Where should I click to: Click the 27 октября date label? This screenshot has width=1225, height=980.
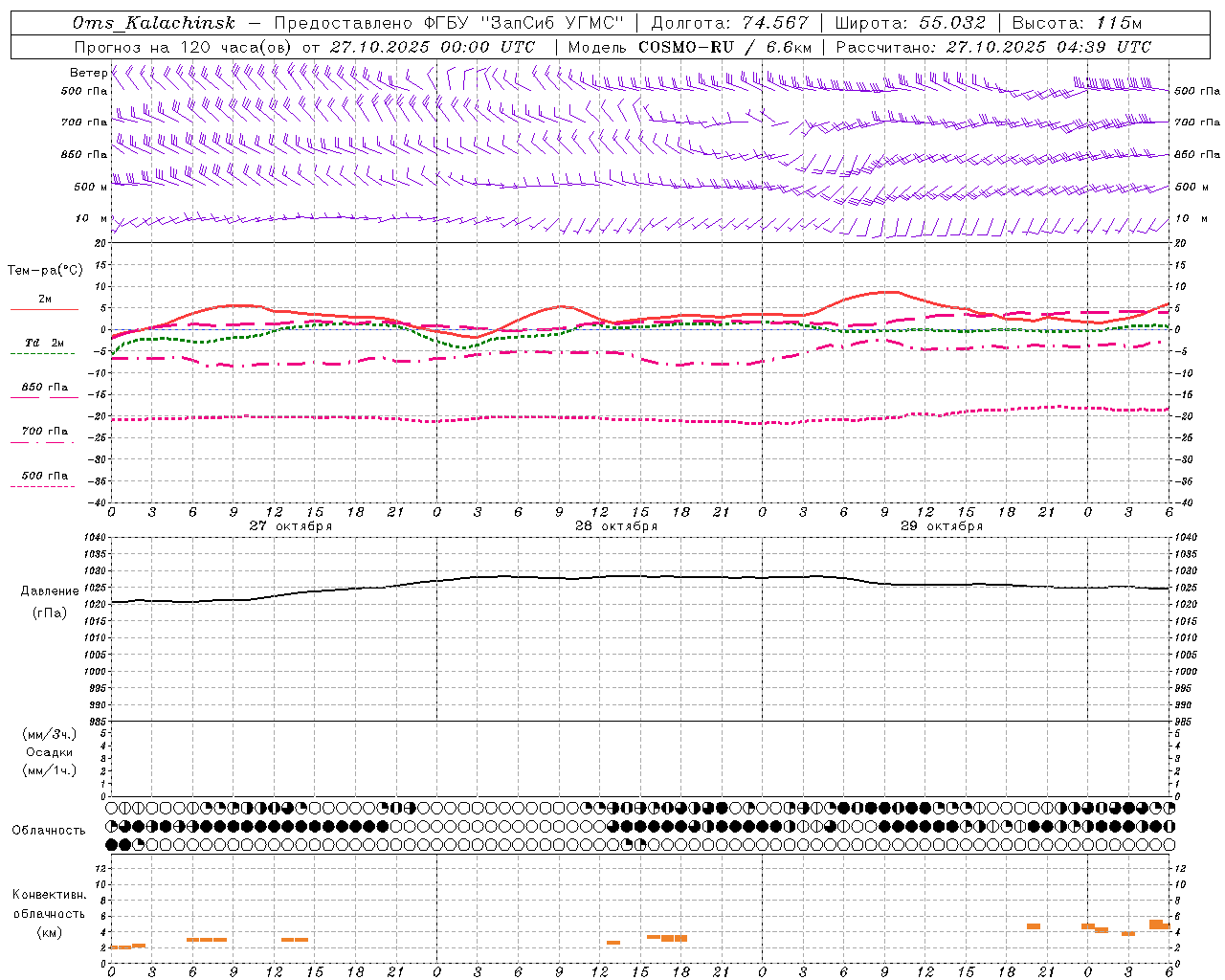click(x=291, y=525)
